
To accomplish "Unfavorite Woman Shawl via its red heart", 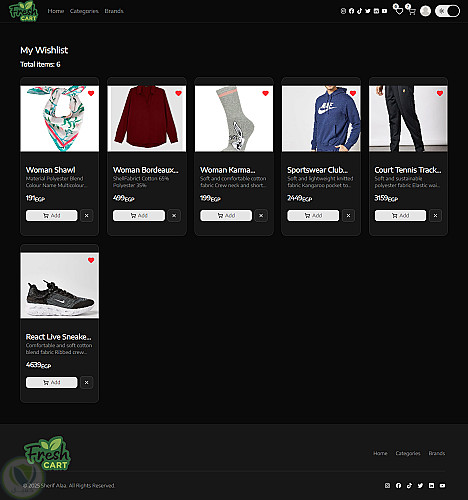I will pos(91,93).
